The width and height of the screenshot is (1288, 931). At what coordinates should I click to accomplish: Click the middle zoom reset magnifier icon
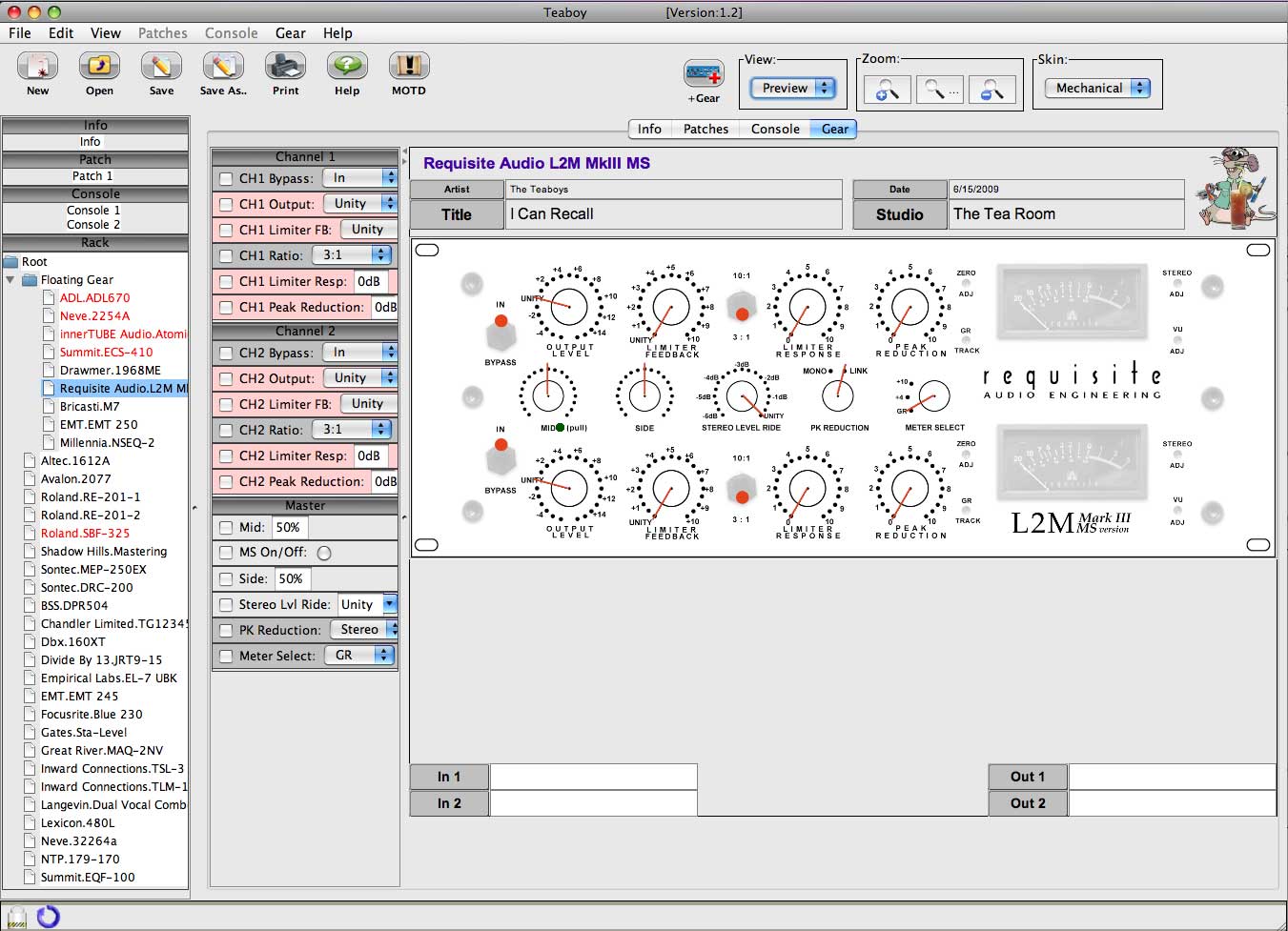(940, 90)
